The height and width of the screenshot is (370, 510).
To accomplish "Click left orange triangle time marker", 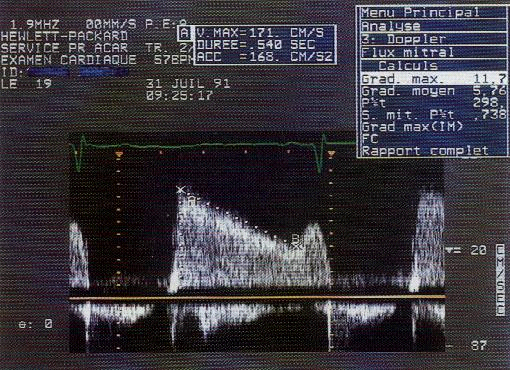I will pos(119,154).
